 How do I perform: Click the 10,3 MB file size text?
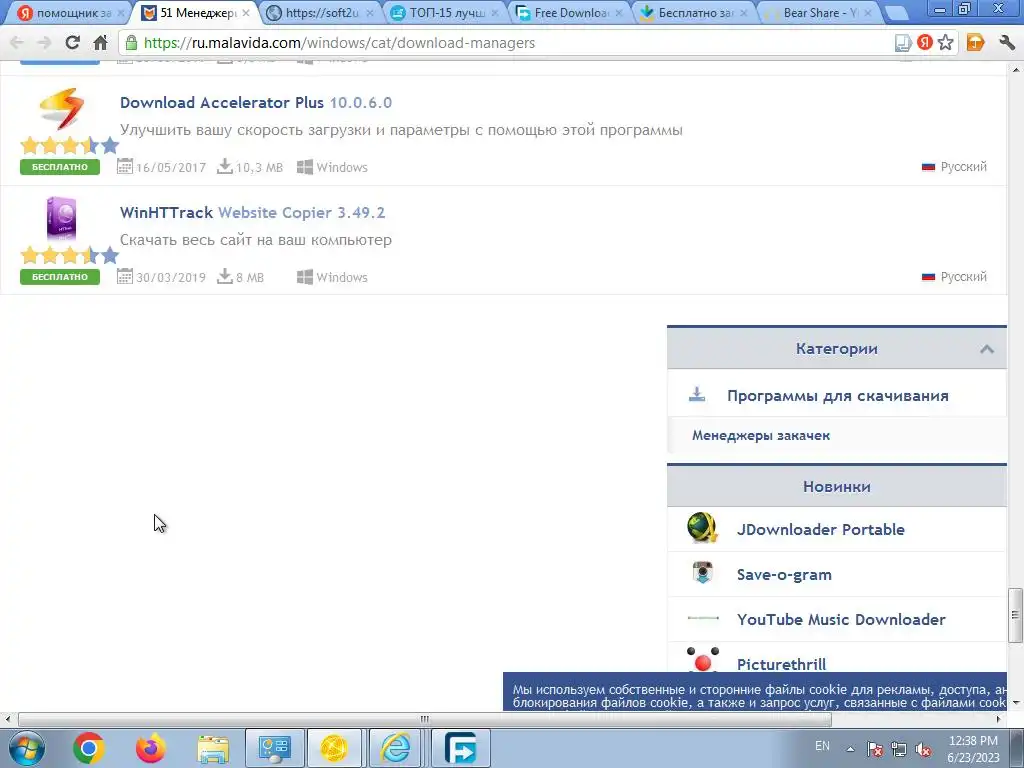click(259, 168)
